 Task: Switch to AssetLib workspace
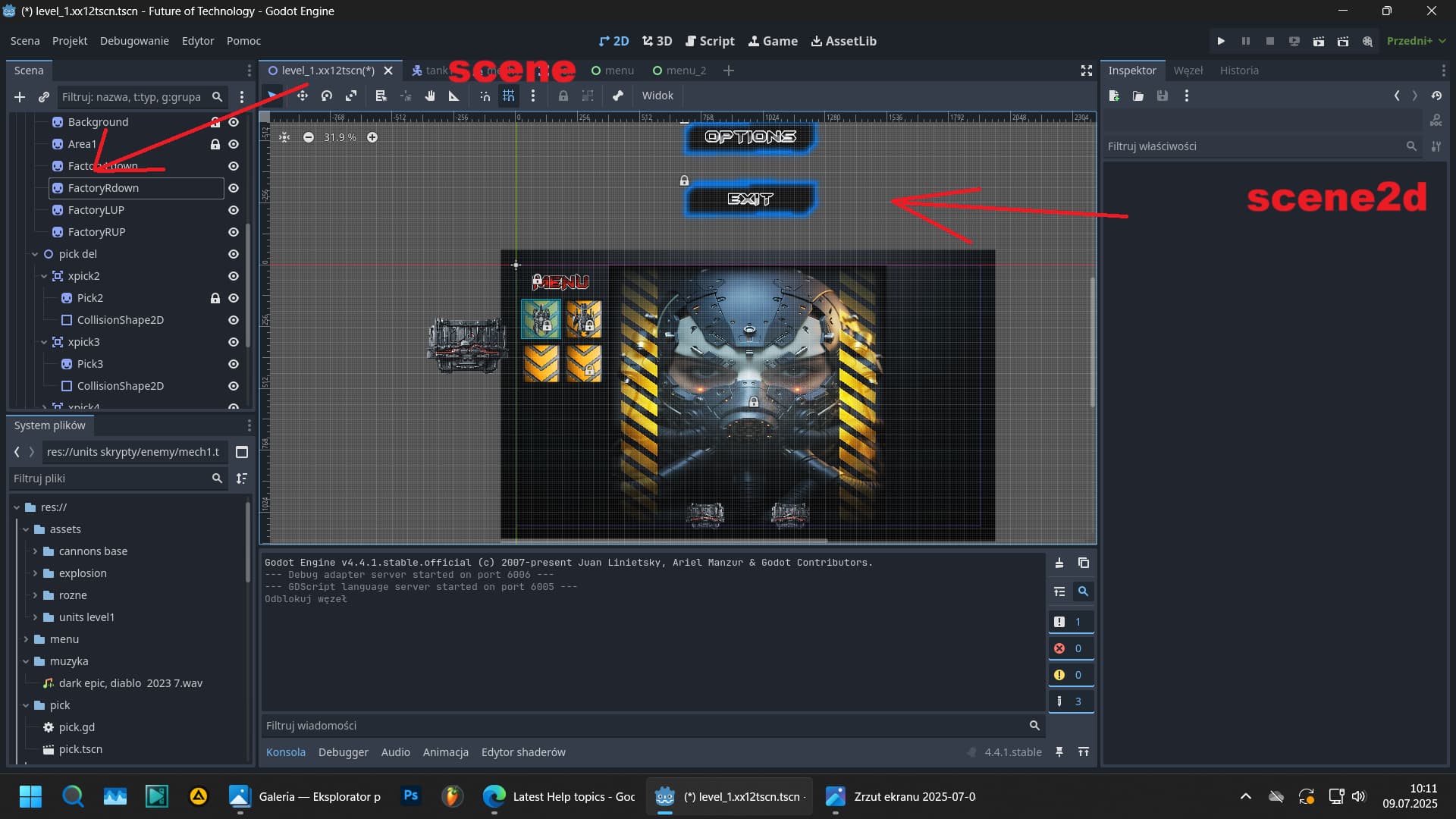[843, 41]
